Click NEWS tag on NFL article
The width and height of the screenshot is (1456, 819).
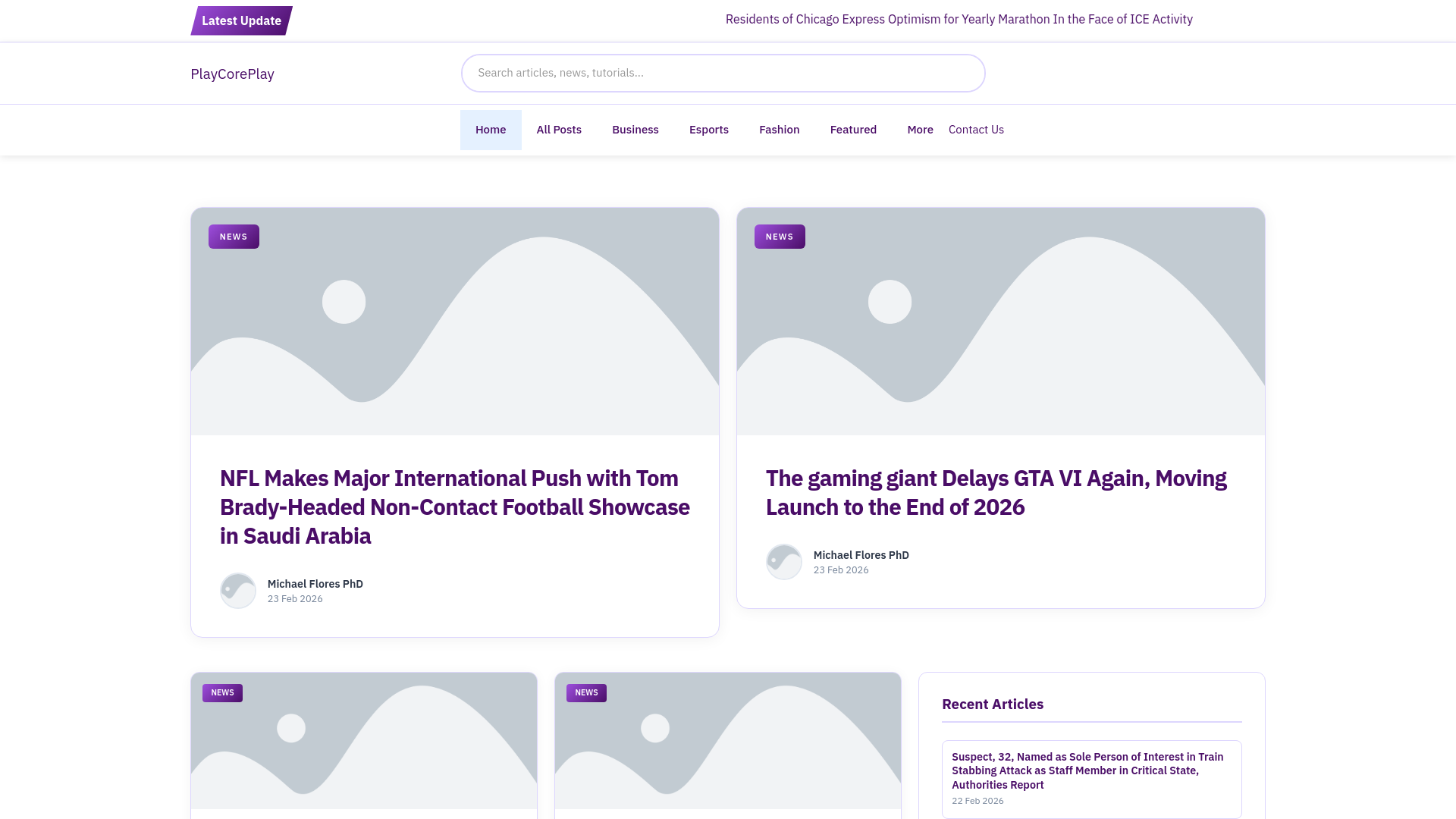(234, 237)
